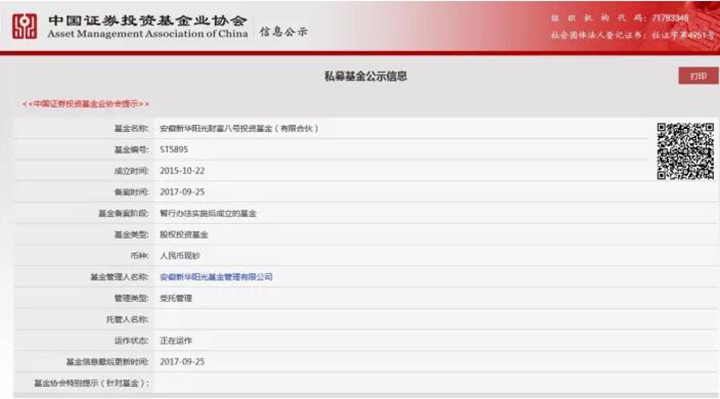Click the 信息公示 header text
720x399 pixels.
[283, 32]
